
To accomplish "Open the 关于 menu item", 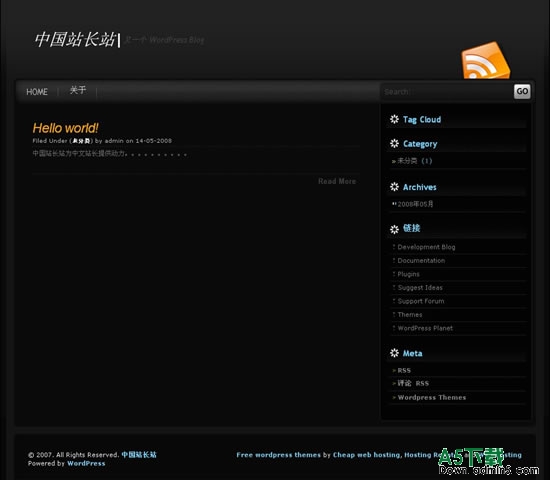I will [x=78, y=90].
